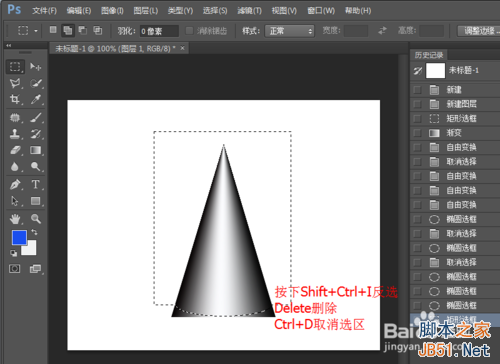Select the Blur tool
Viewport: 500px width, 364px height.
[15, 166]
